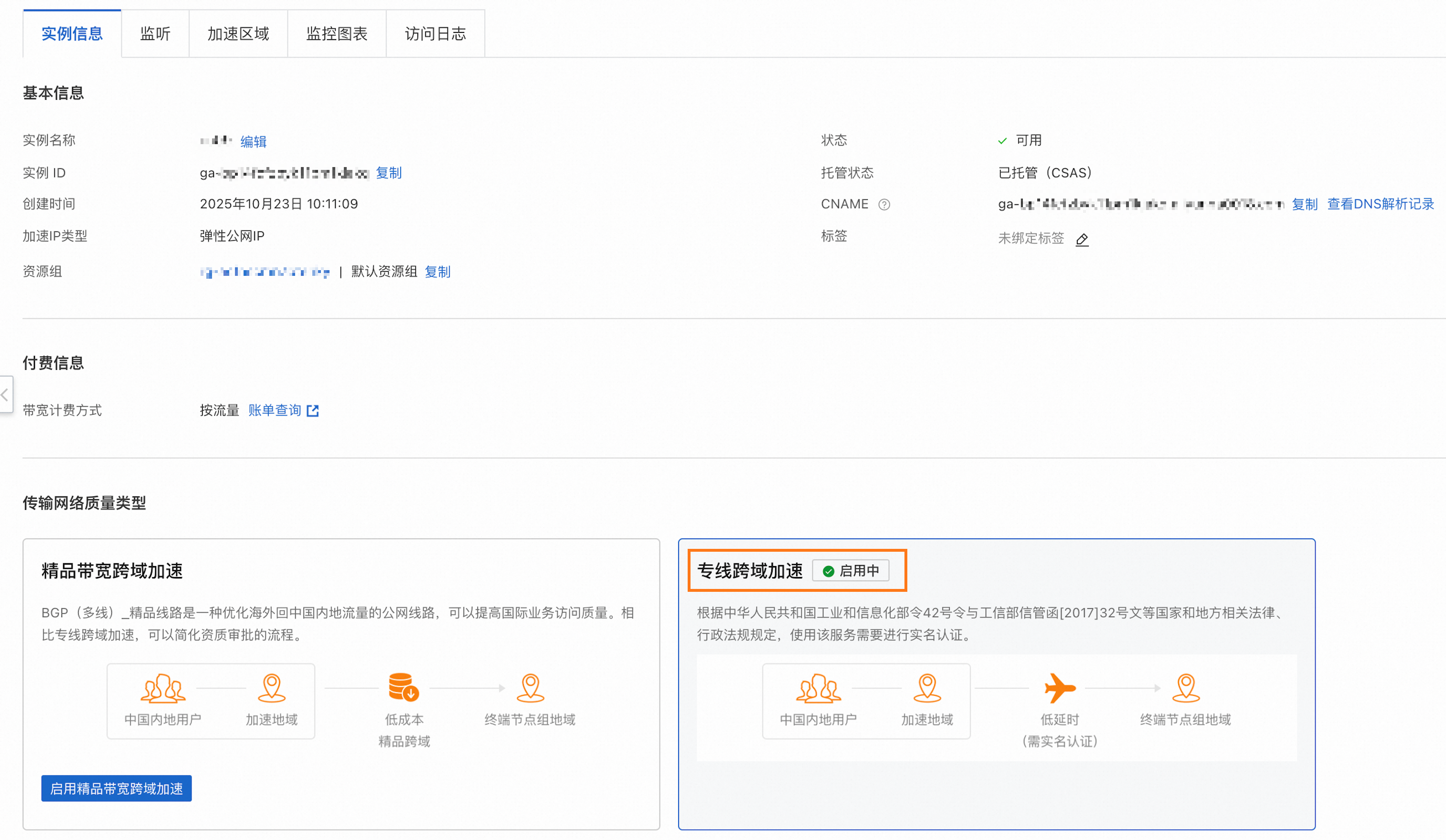Image resolution: width=1446 pixels, height=840 pixels.
Task: Click the 终端节点组地域 pin in 专线跨域加速 card
Action: (x=1185, y=688)
